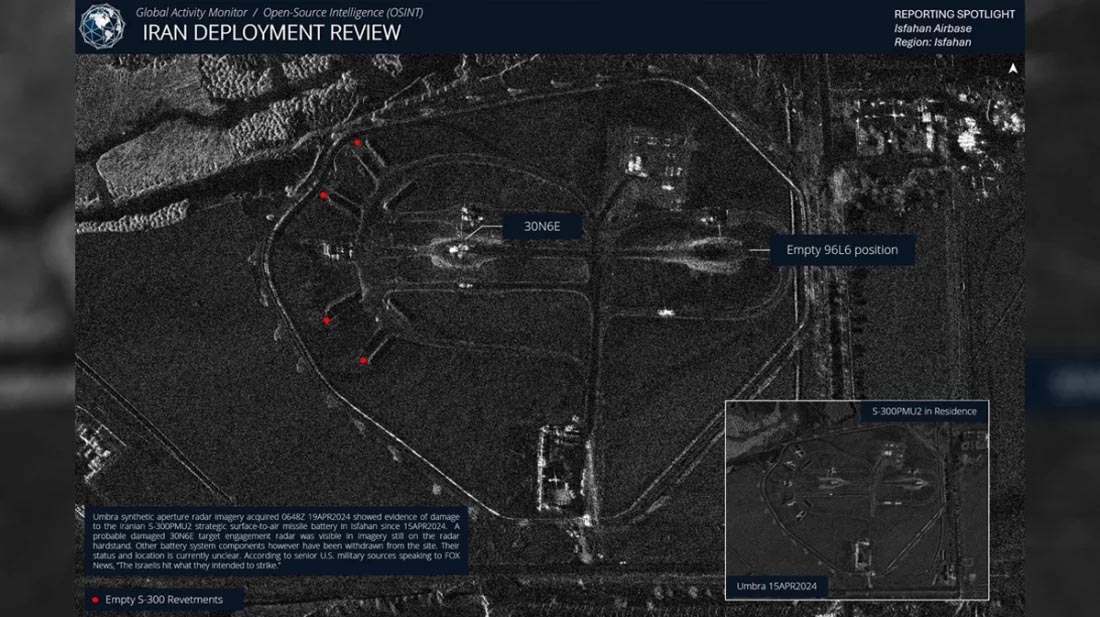This screenshot has height=617, width=1100.
Task: Click the REPORTING SPOTLIGHT heading
Action: tap(954, 14)
